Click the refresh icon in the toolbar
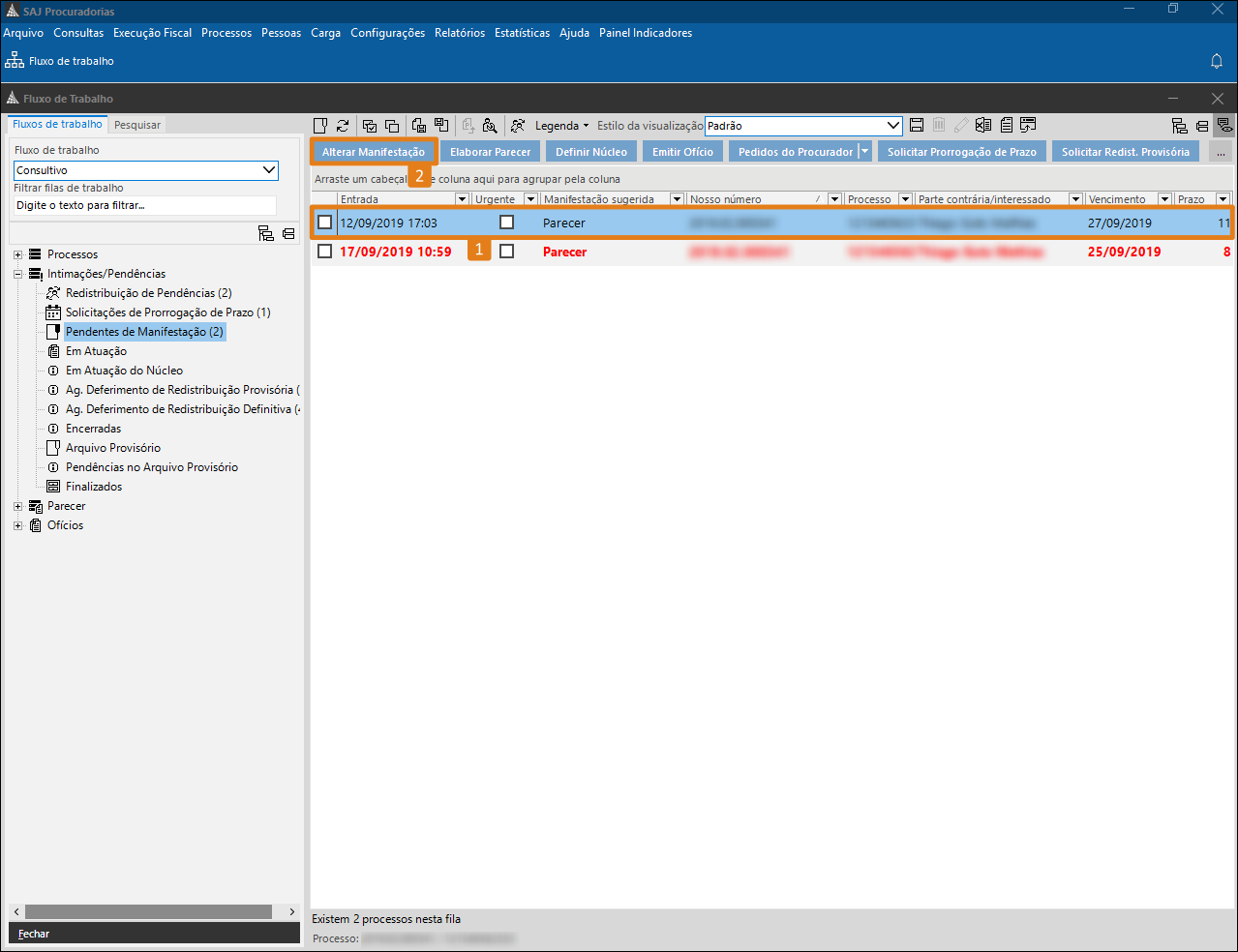 click(x=343, y=126)
